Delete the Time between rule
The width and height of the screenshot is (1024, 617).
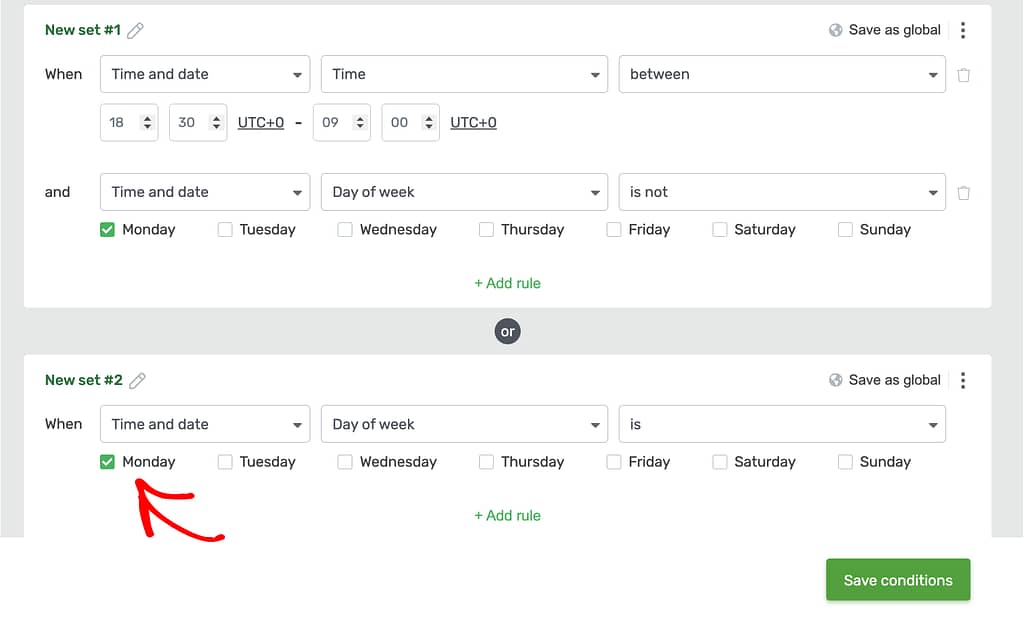964,75
